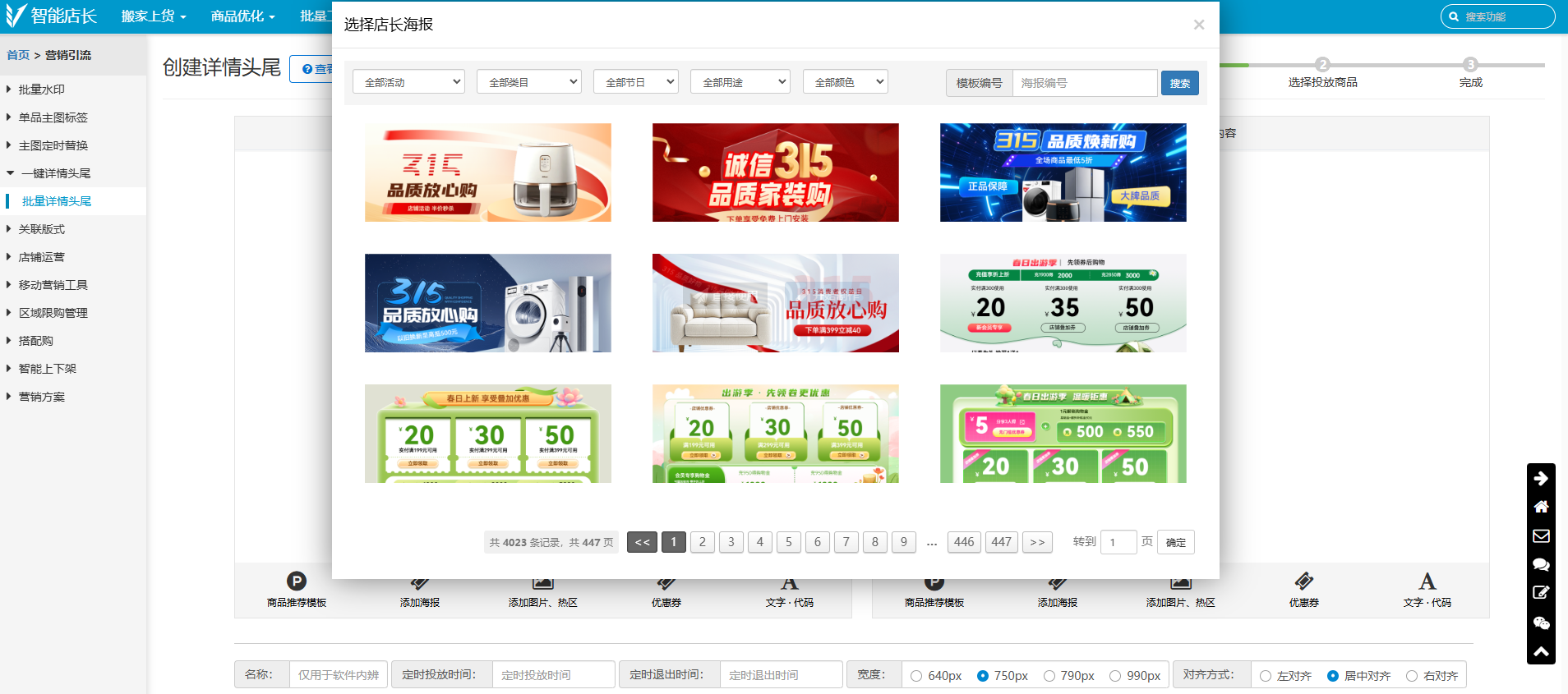Click the home icon in the floating sidebar
This screenshot has height=694, width=1568.
point(1541,507)
